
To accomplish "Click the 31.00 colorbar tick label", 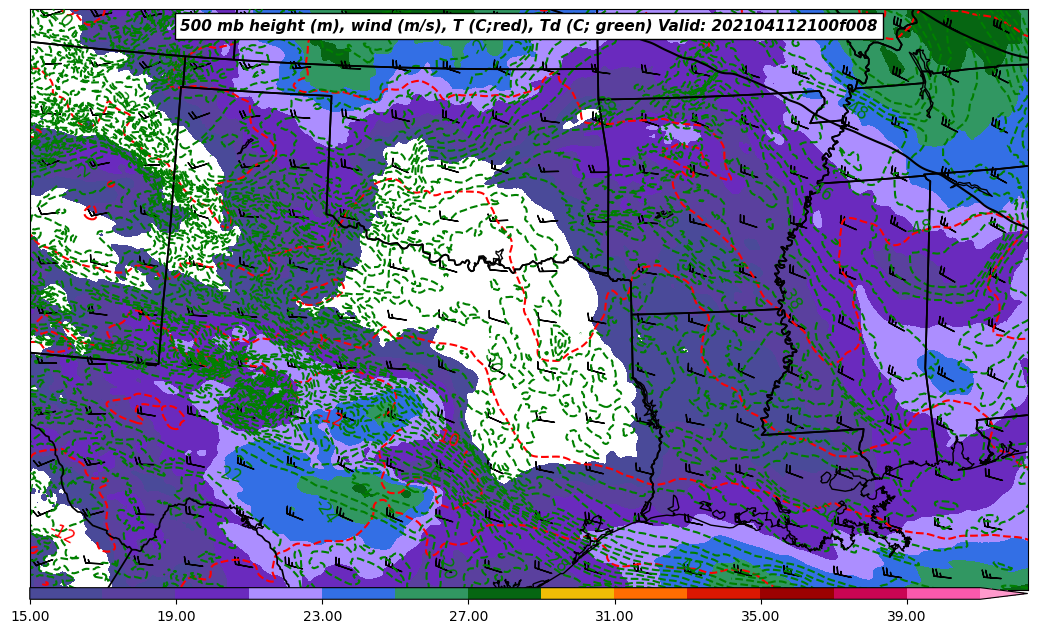I will pos(614,616).
